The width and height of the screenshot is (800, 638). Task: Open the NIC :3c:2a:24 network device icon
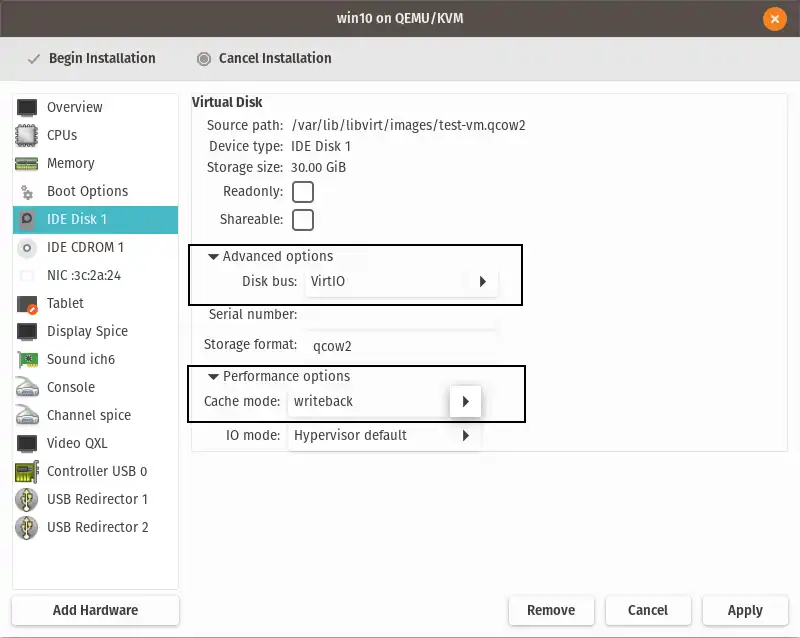(x=26, y=275)
